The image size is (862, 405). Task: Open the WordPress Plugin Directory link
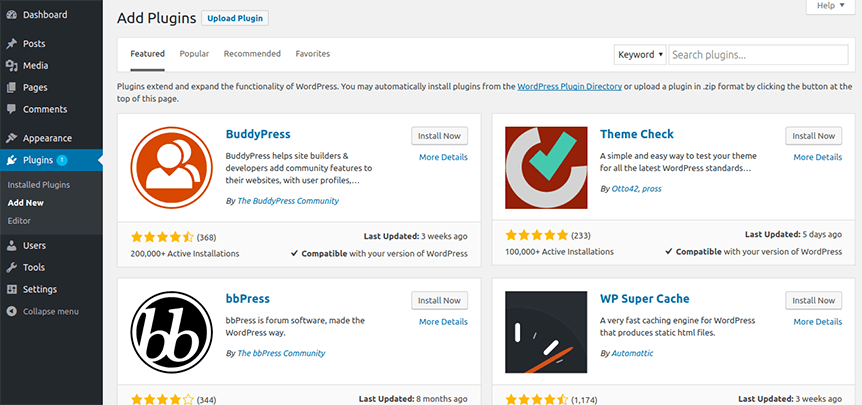pos(570,86)
